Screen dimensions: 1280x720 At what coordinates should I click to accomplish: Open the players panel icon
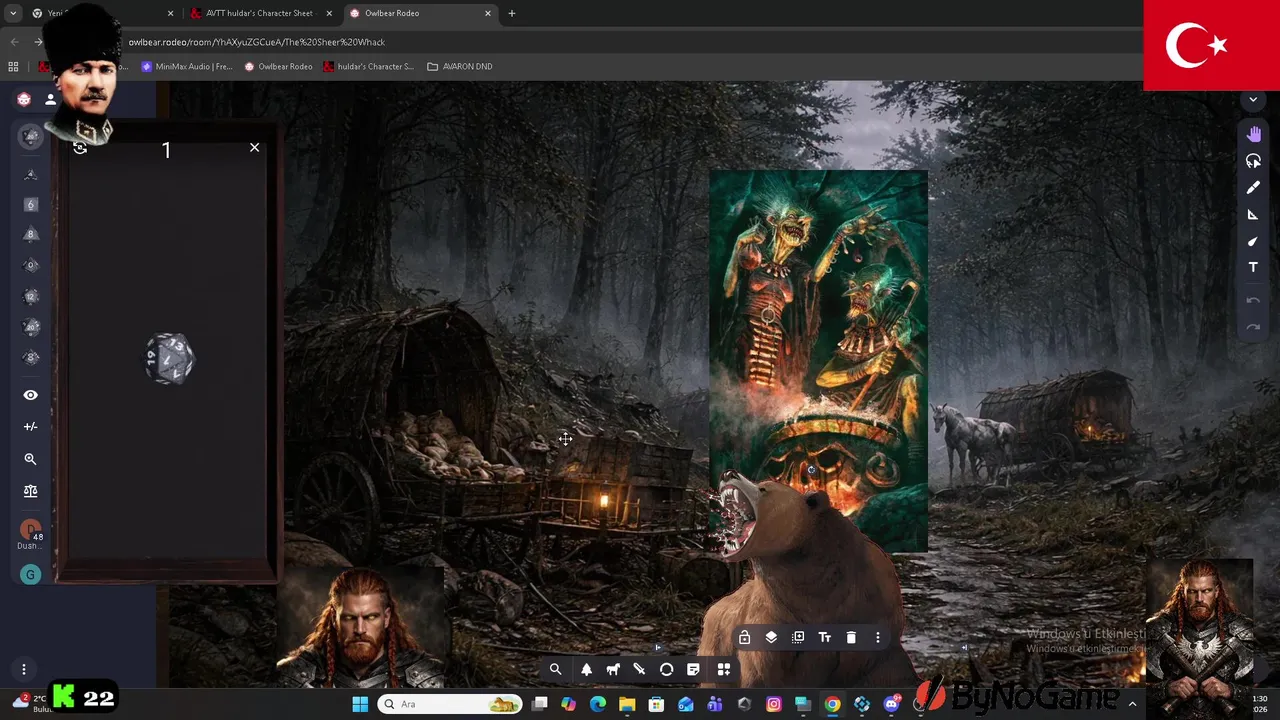coord(50,99)
